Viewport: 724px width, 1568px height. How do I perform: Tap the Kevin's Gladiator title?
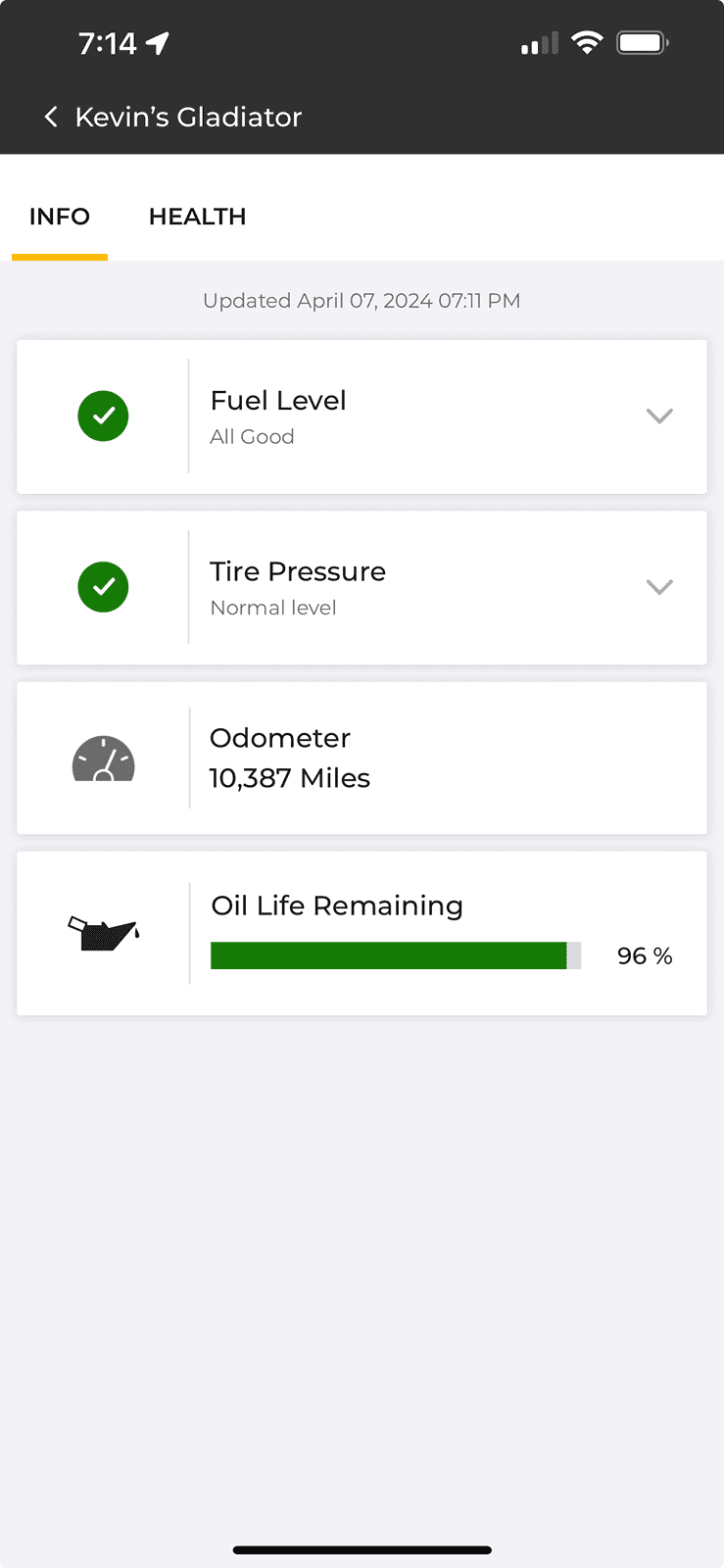coord(188,117)
